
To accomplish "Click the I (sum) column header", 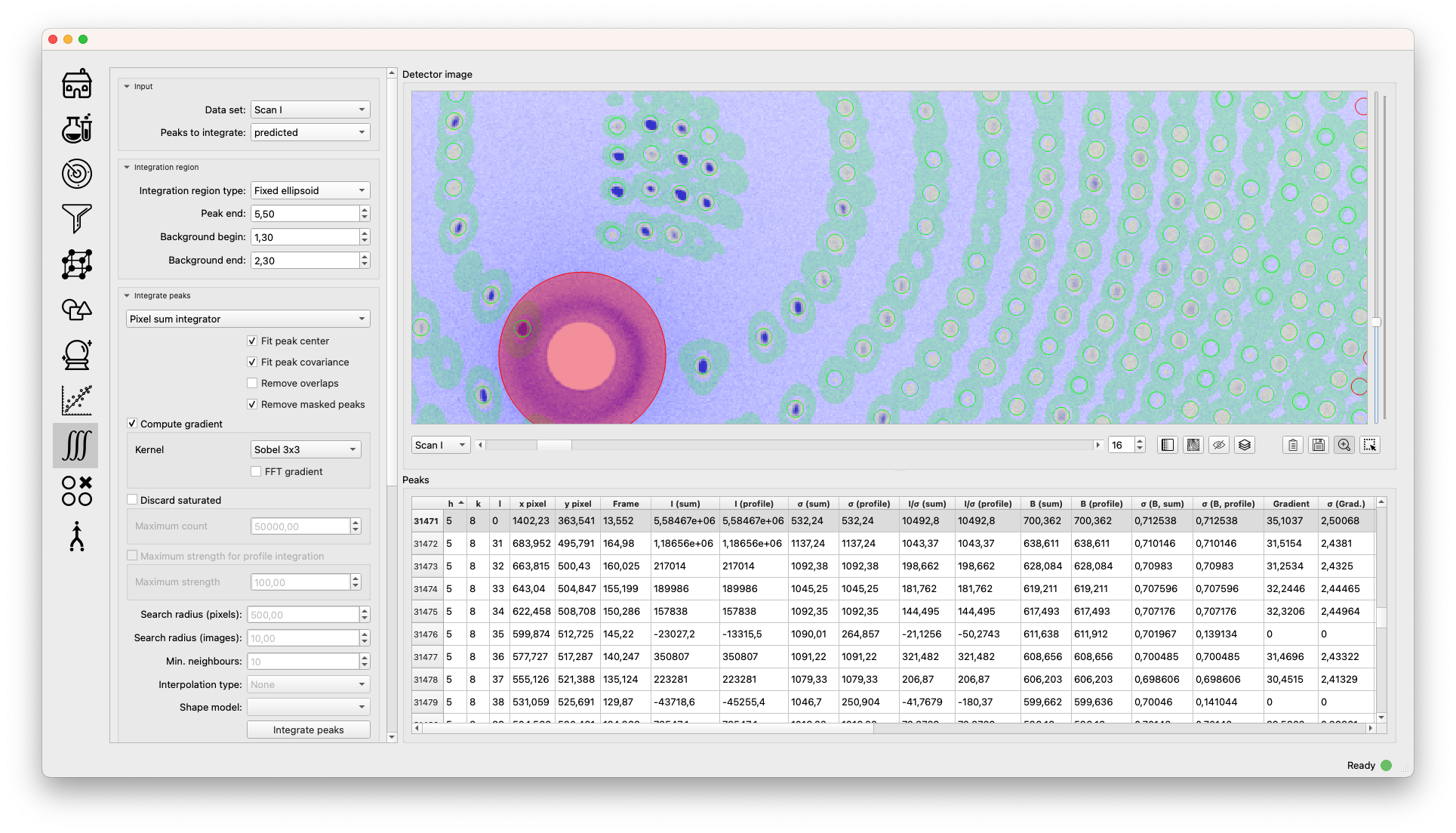I will pos(685,504).
